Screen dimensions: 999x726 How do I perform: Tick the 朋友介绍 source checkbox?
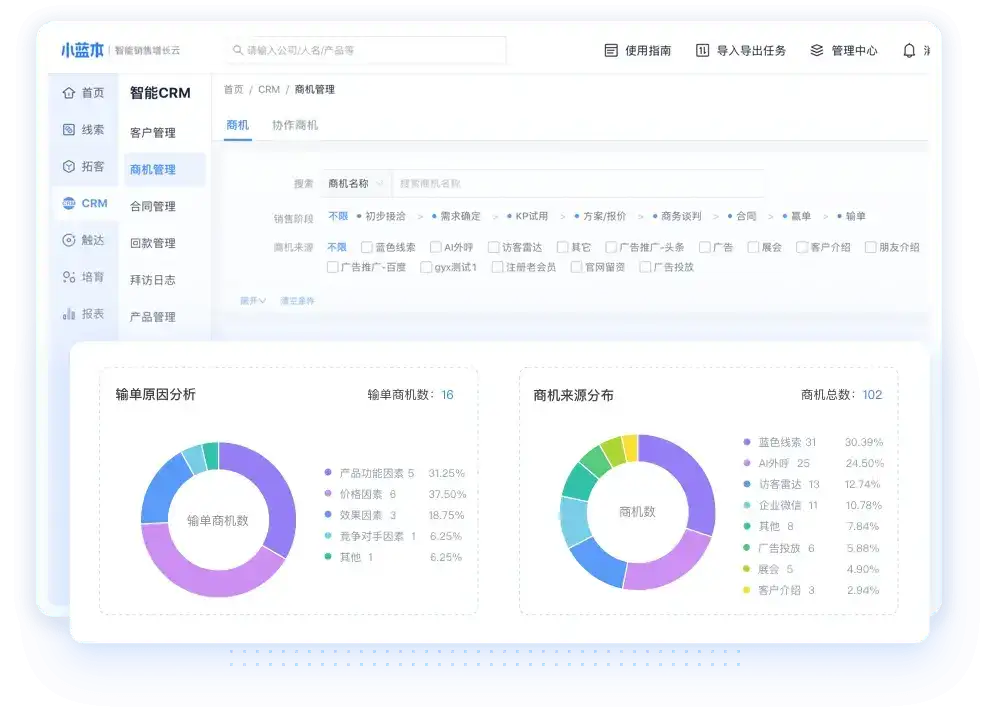point(871,247)
